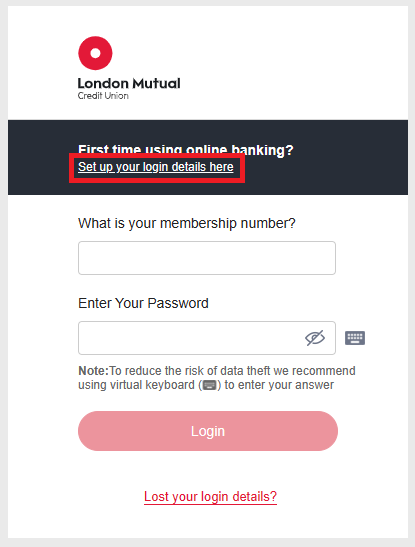Click the Credit Union text under the logo
415x547 pixels.
click(103, 96)
